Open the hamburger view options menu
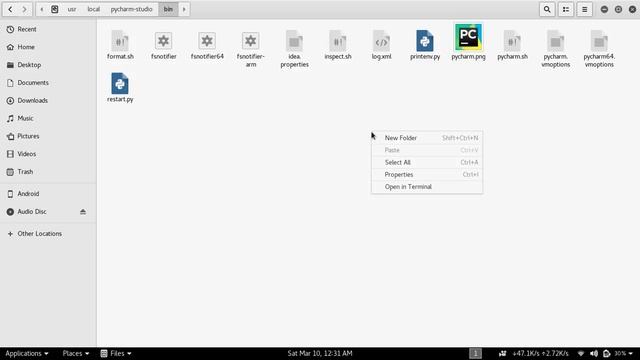The image size is (640, 360). coord(584,9)
